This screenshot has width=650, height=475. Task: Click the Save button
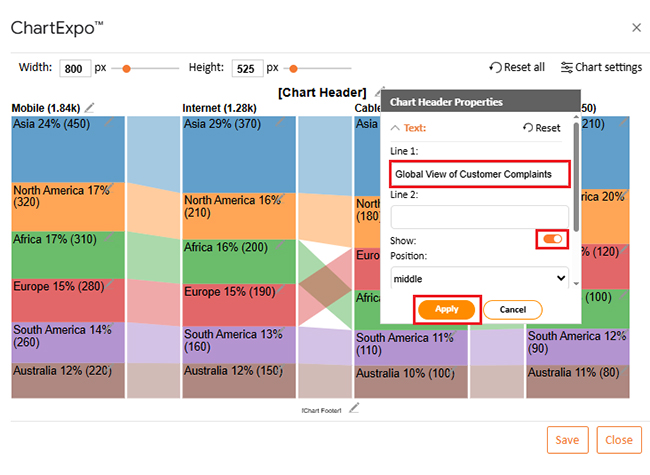click(x=567, y=440)
